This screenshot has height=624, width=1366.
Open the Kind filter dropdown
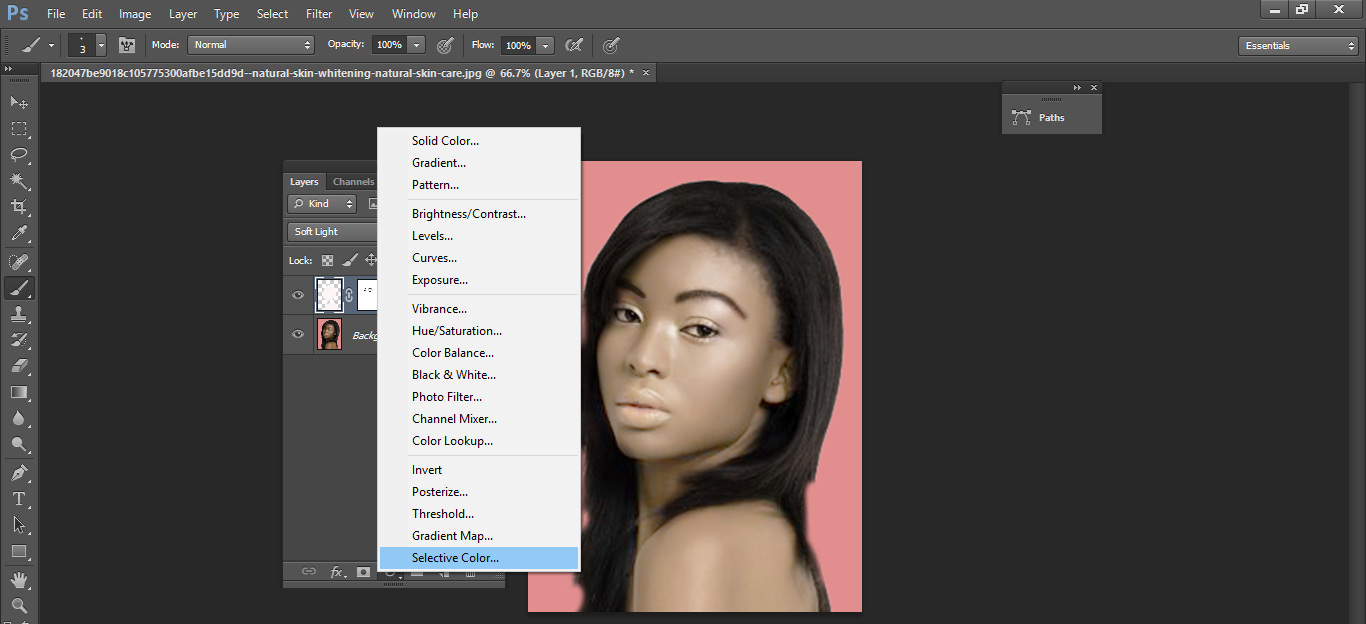[321, 203]
